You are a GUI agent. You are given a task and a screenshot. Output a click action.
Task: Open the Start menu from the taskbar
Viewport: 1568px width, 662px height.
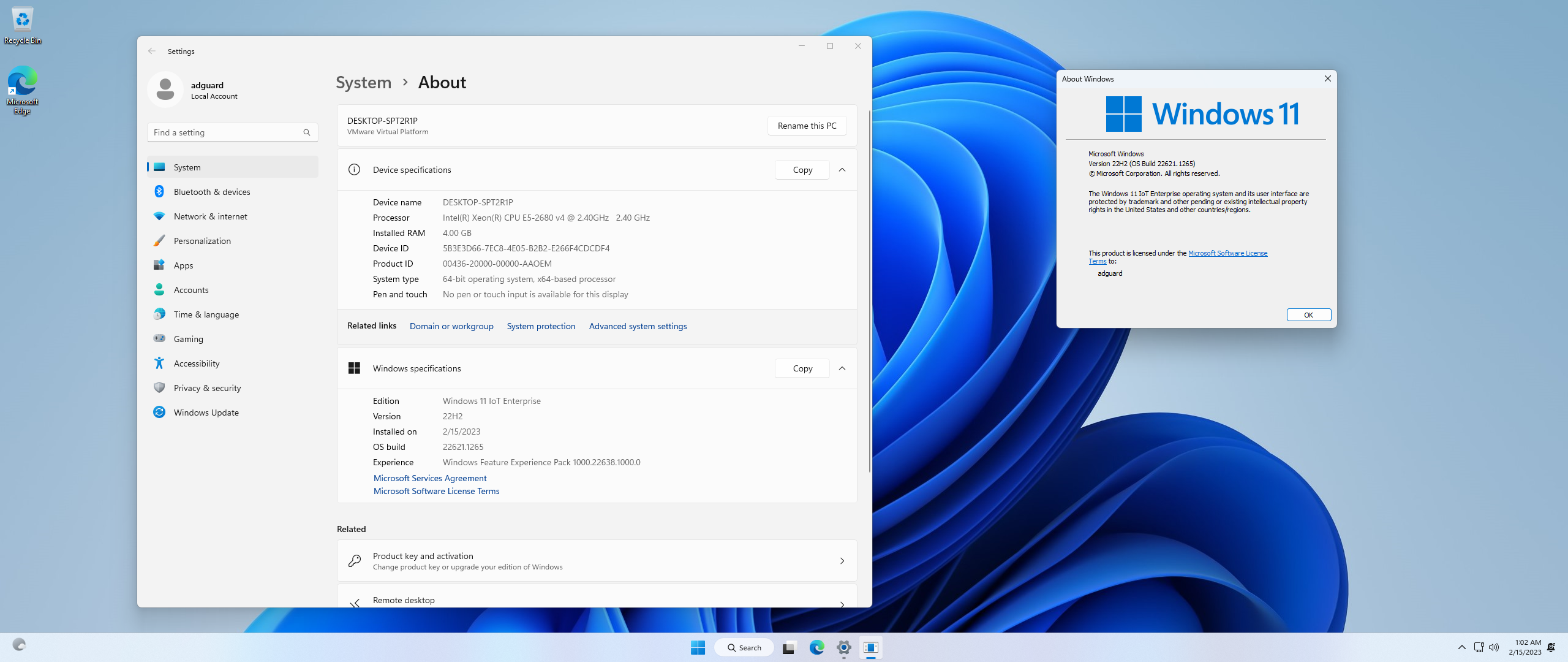tap(698, 647)
